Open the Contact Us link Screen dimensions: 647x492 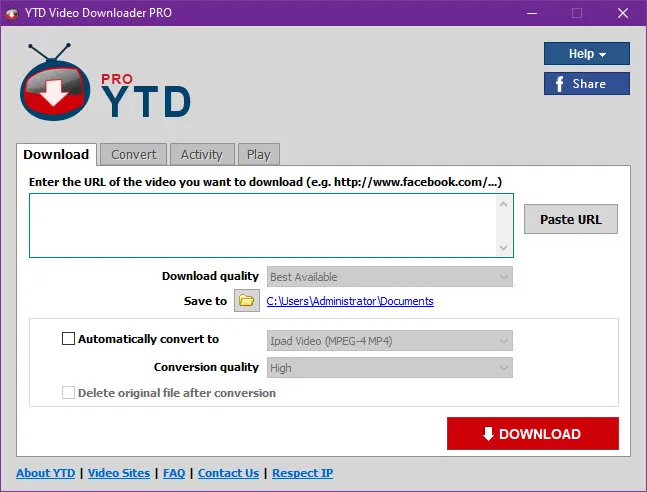(x=229, y=473)
